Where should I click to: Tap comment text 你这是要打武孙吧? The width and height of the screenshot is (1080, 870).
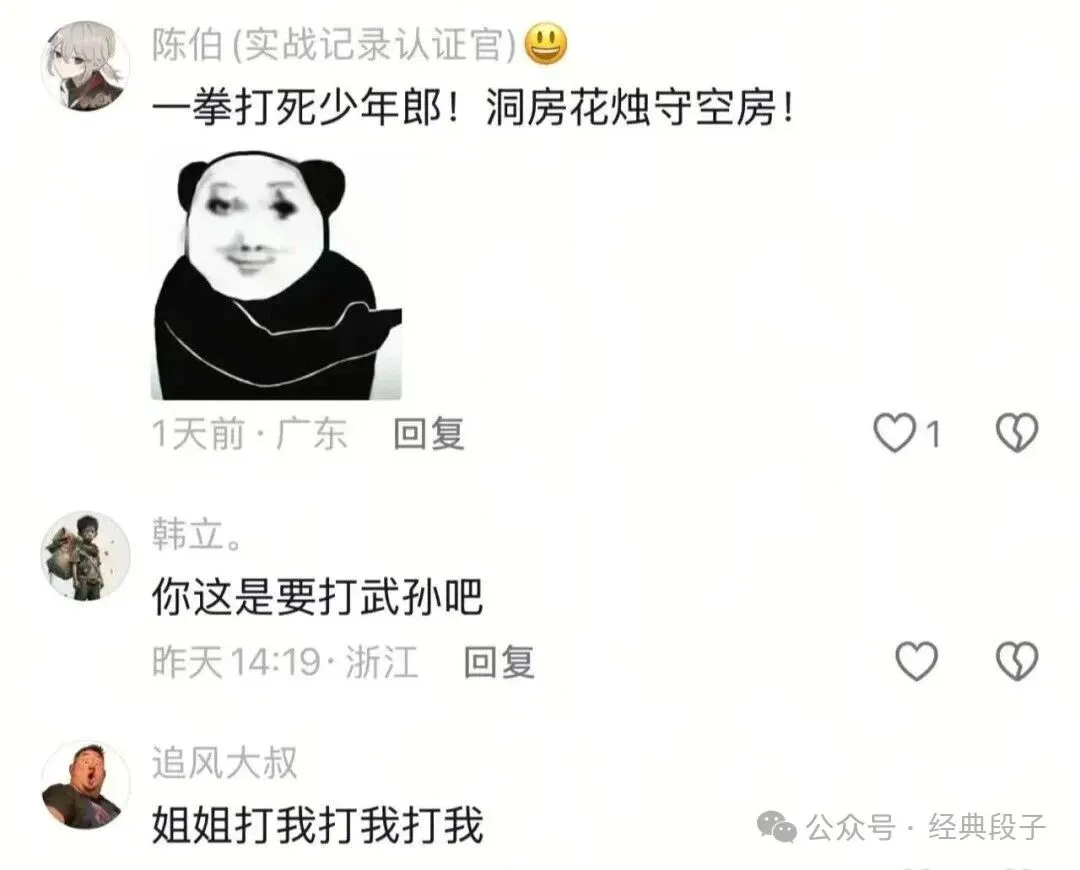point(317,597)
